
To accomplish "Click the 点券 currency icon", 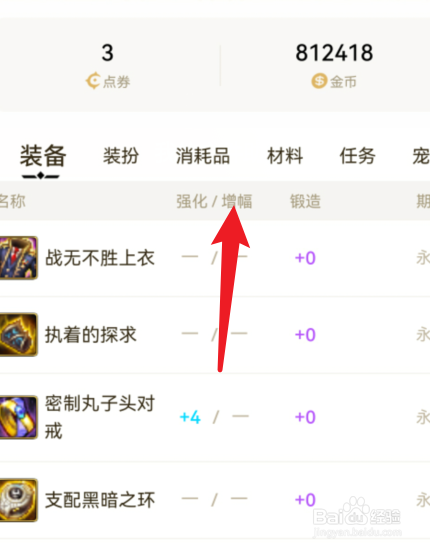I will coord(93,81).
